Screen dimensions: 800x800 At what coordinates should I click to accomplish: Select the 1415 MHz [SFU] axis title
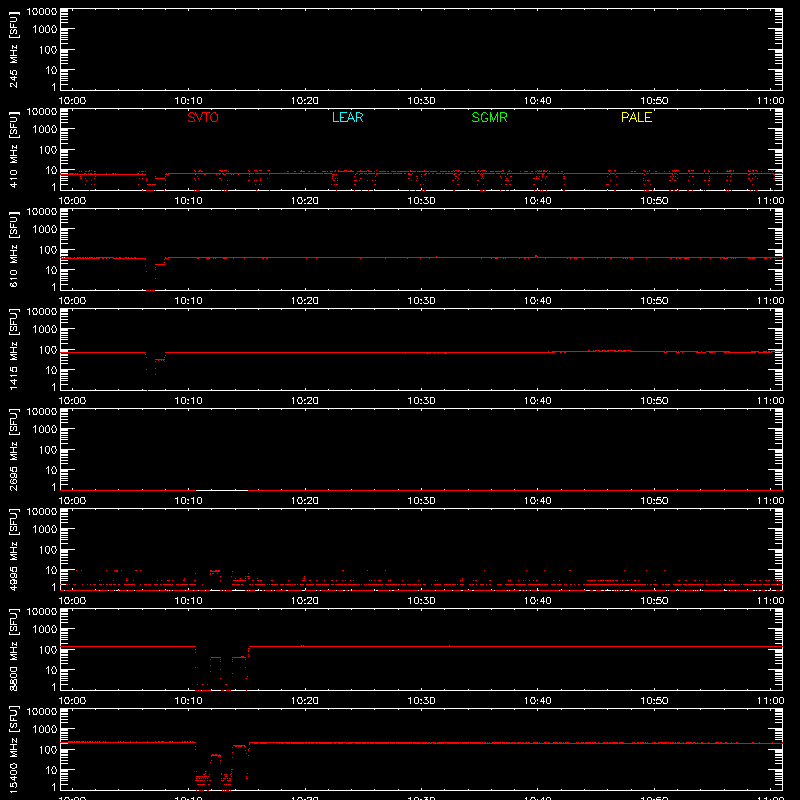pos(13,349)
